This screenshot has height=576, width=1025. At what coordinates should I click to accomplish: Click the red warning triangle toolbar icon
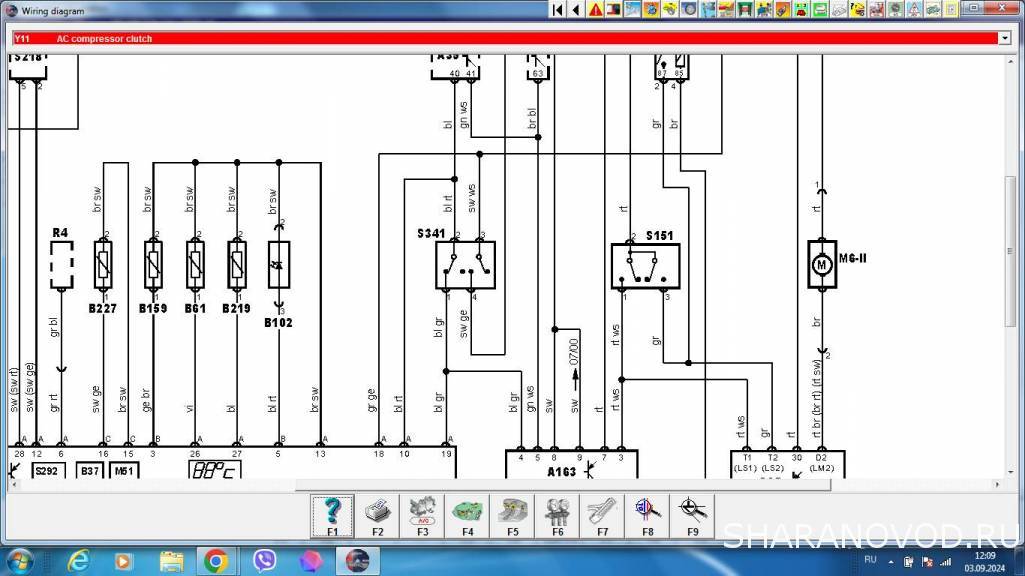pyautogui.click(x=595, y=10)
